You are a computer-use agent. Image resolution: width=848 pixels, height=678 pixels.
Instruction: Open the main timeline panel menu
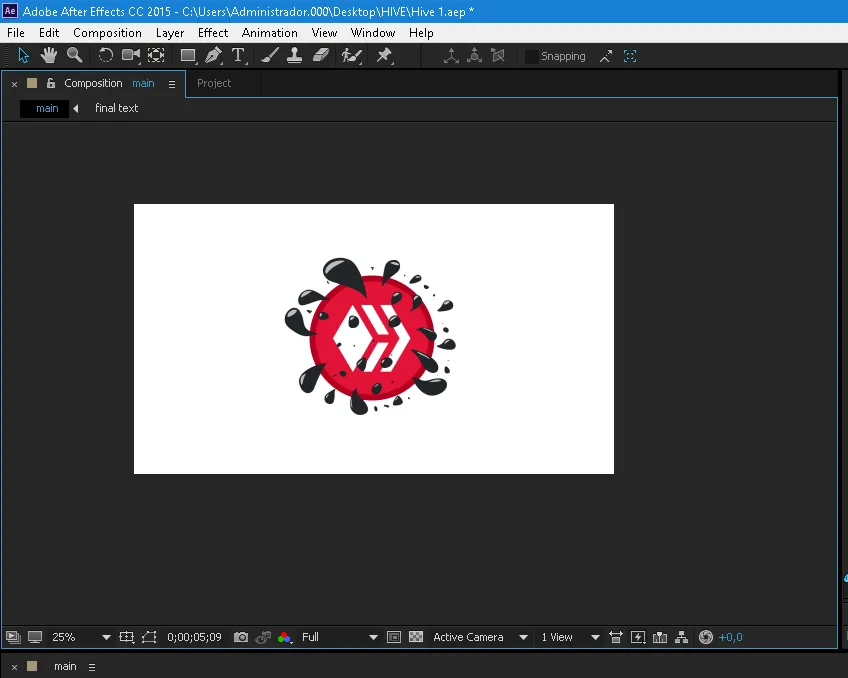[92, 667]
